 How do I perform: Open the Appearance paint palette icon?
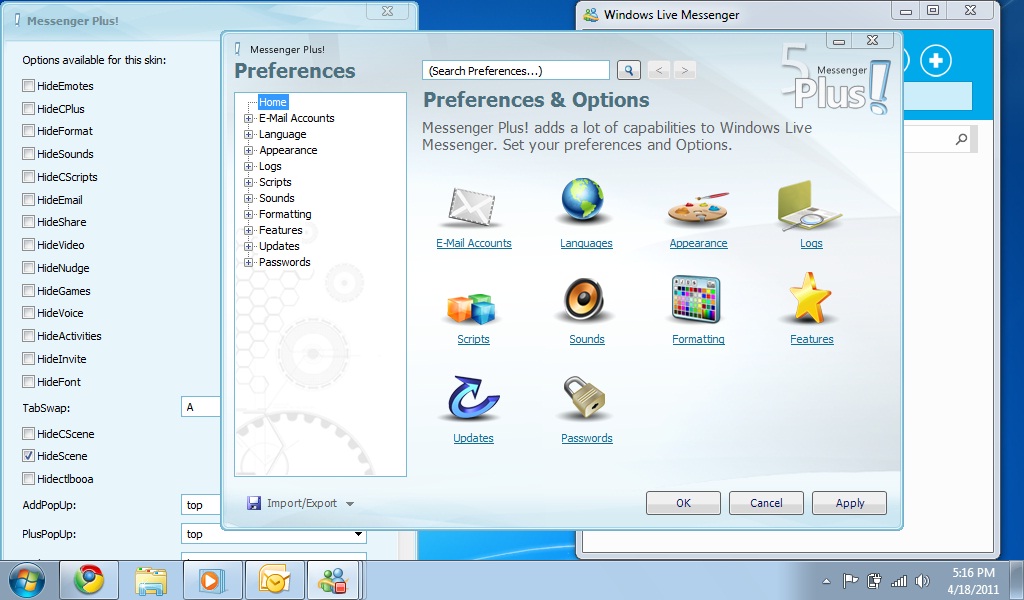tap(698, 208)
